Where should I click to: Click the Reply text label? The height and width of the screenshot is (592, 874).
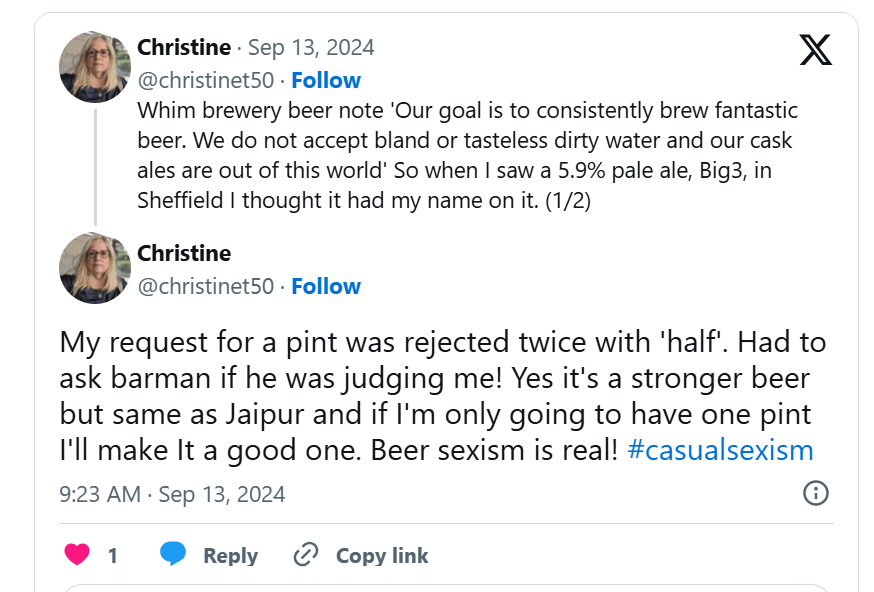click(x=230, y=556)
